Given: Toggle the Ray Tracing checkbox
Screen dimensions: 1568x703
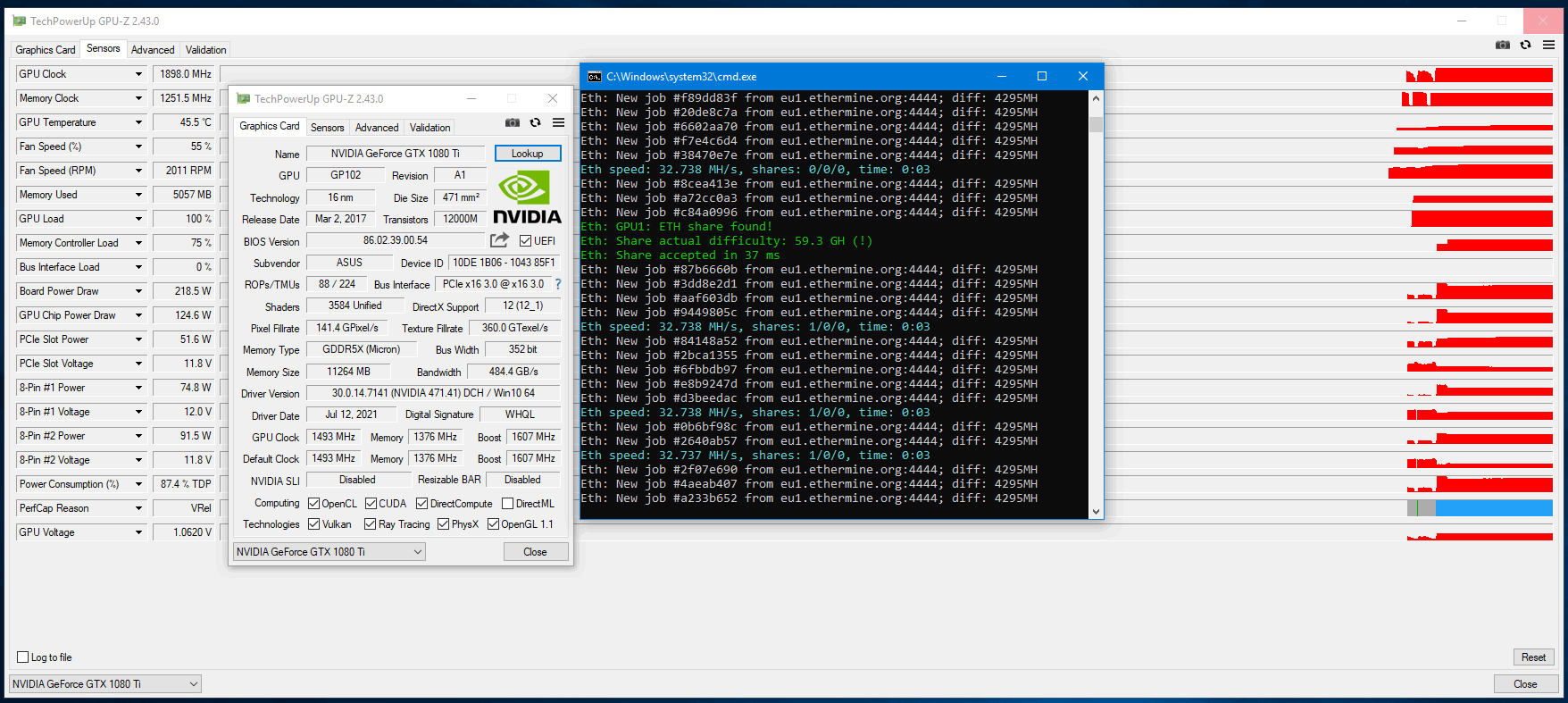Looking at the screenshot, I should pyautogui.click(x=371, y=524).
